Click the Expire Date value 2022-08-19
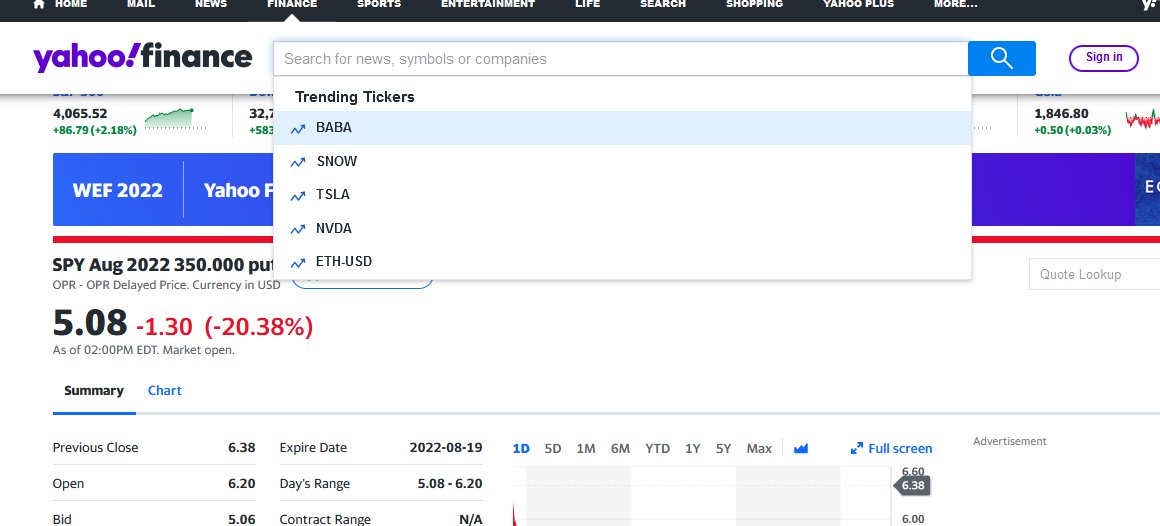 coord(446,448)
